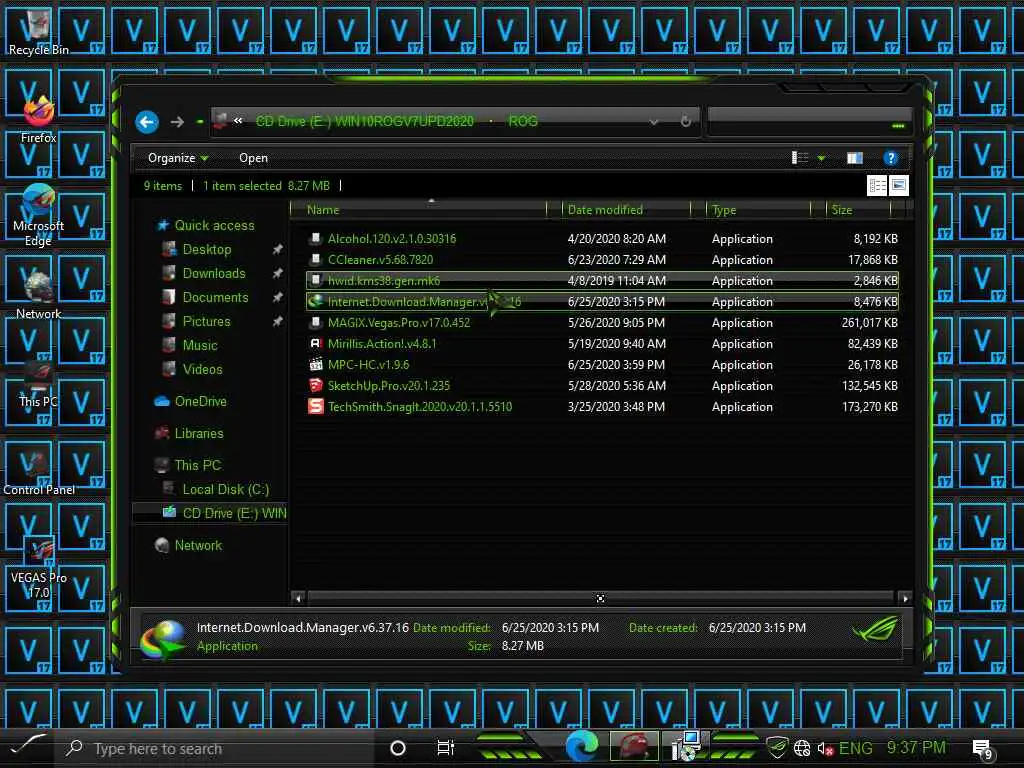1024x768 pixels.
Task: Click the MPC-HC.v1.9.6 clapperboard icon
Action: pos(315,364)
